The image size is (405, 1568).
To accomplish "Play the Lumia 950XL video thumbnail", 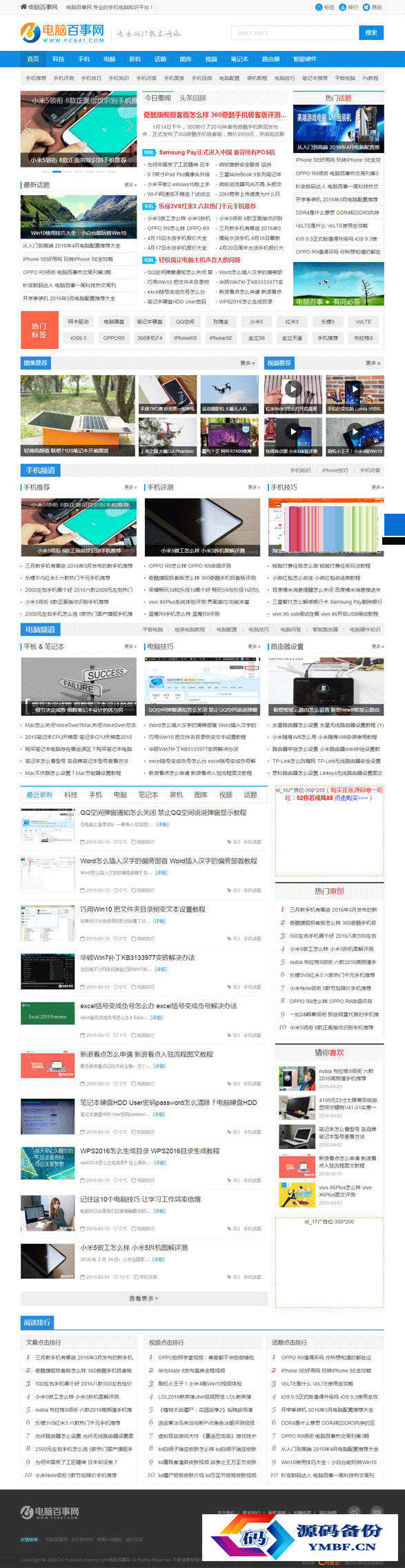I will 354,390.
